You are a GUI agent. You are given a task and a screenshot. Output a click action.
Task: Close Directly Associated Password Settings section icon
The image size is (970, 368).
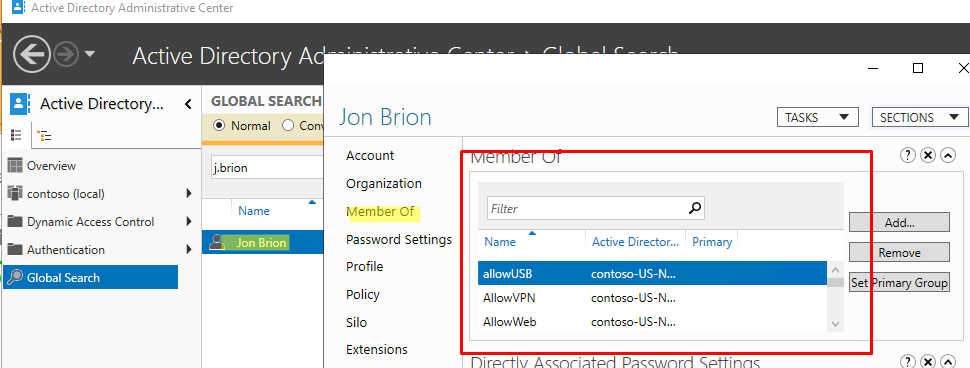[x=927, y=362]
